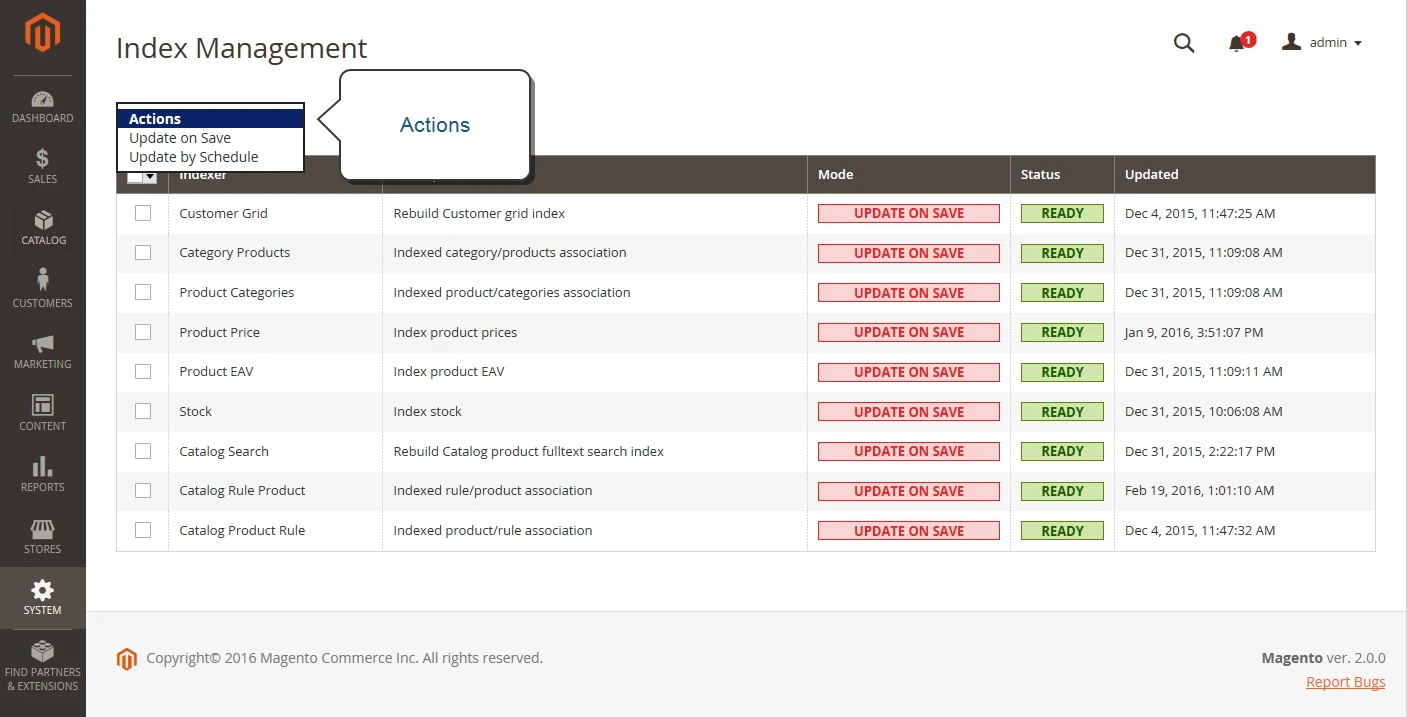Choose Update by Schedule option

(194, 157)
